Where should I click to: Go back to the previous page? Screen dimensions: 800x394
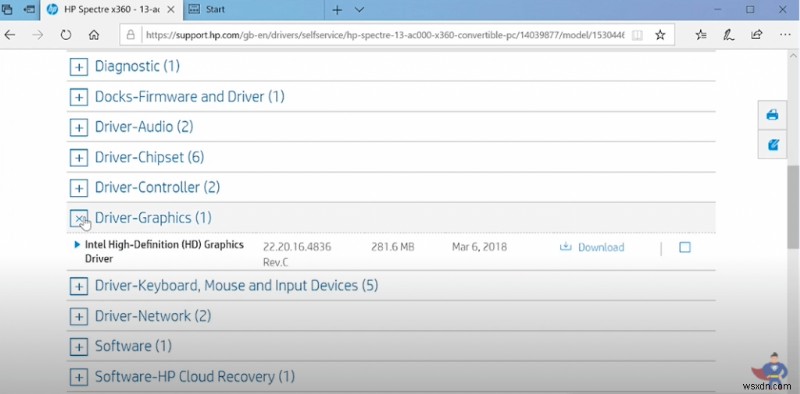(9, 35)
